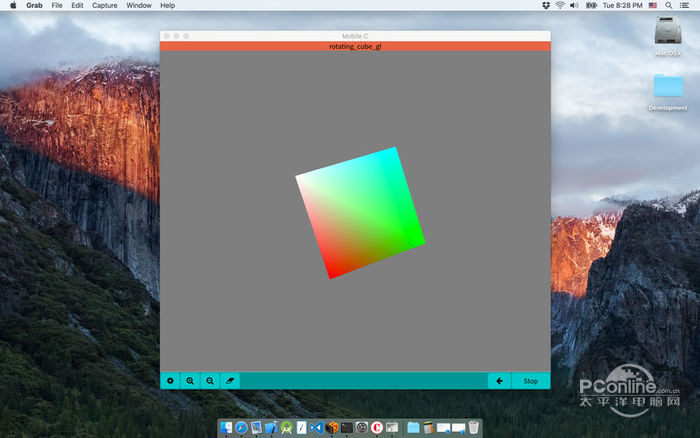Open the Wi-Fi status menu
Viewport: 700px width, 438px height.
click(x=560, y=5)
